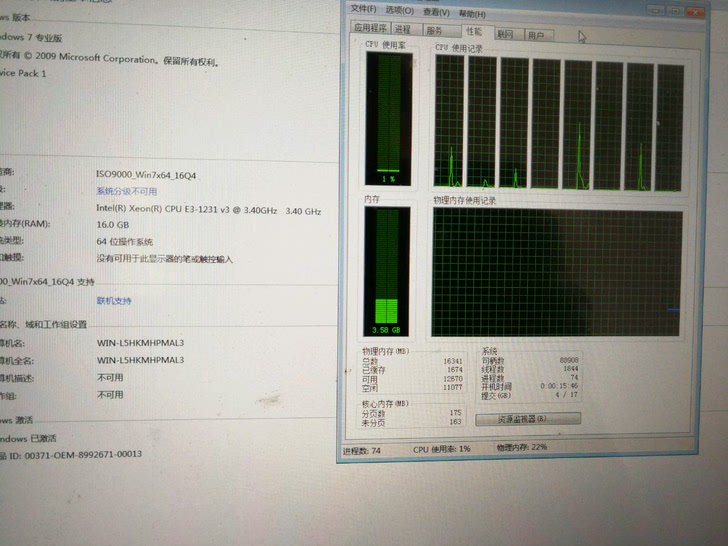Click the CPU 使用率 gauge showing 1 %

389,119
